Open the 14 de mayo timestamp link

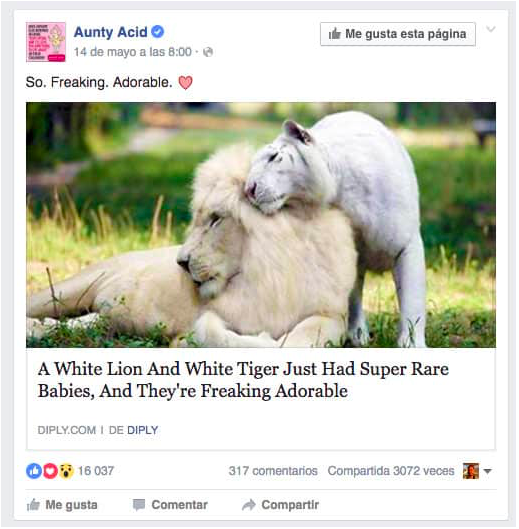tap(133, 52)
